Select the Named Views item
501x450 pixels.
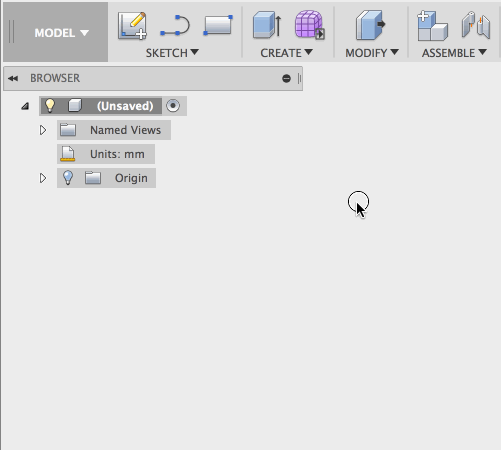[x=114, y=130]
